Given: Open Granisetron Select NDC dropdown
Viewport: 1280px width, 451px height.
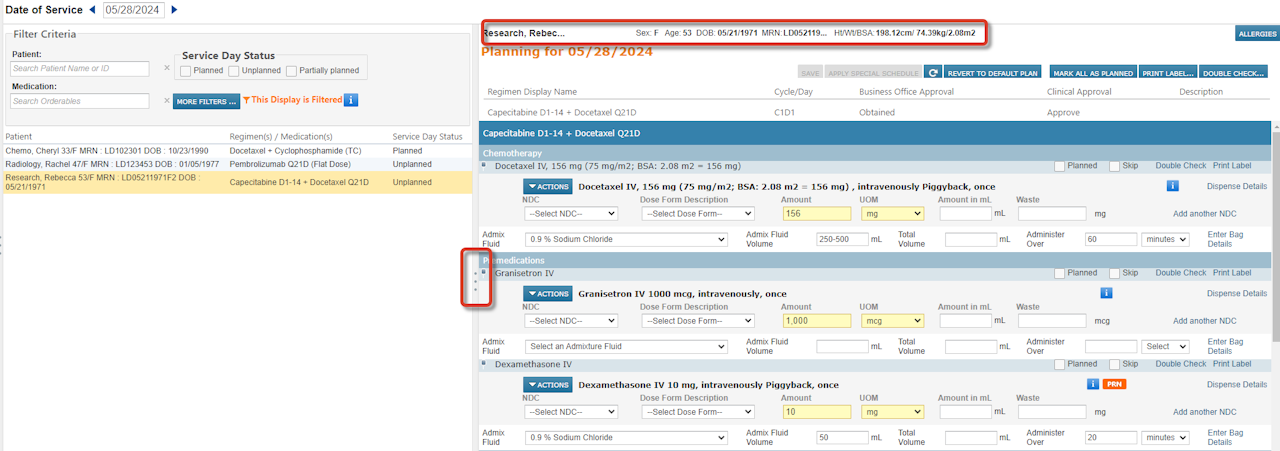Looking at the screenshot, I should tap(571, 321).
